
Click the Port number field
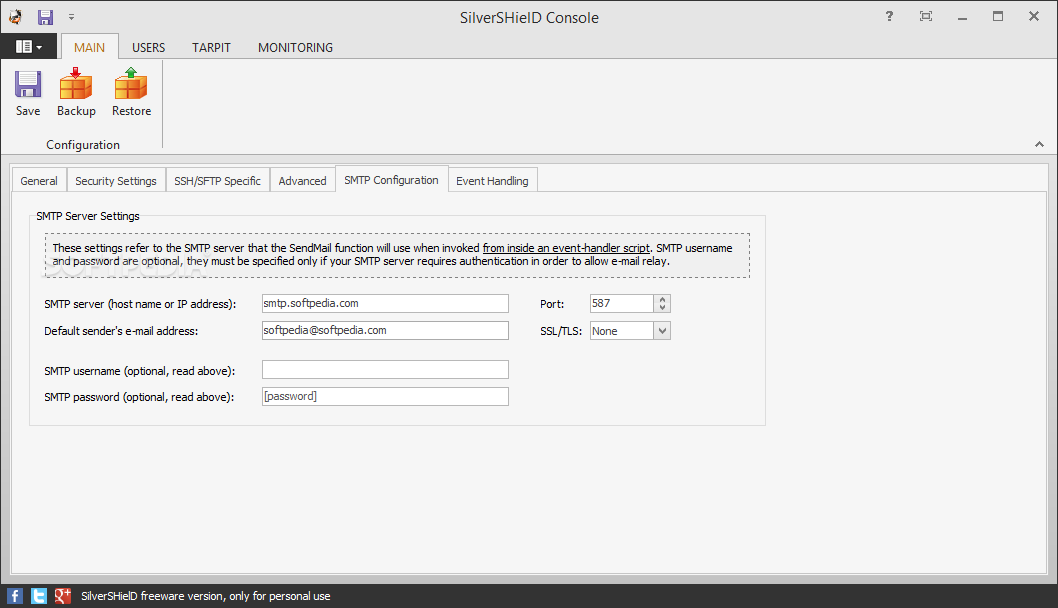click(621, 303)
